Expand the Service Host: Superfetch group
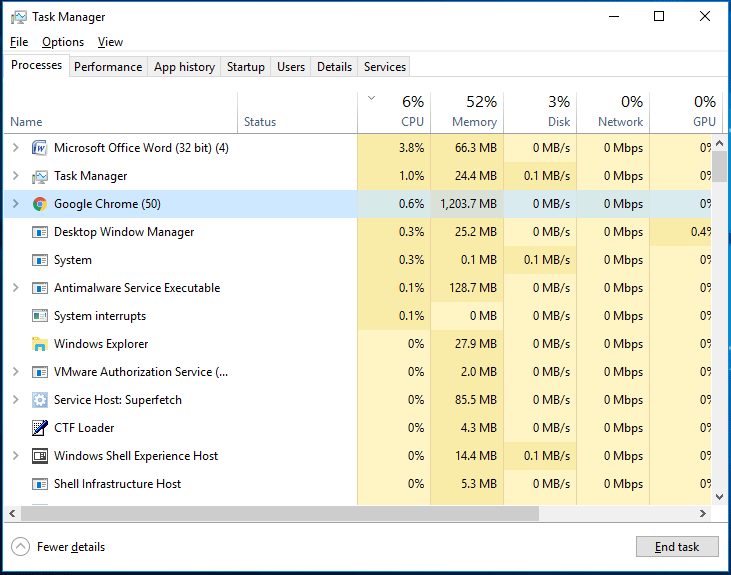This screenshot has width=731, height=575. point(15,400)
